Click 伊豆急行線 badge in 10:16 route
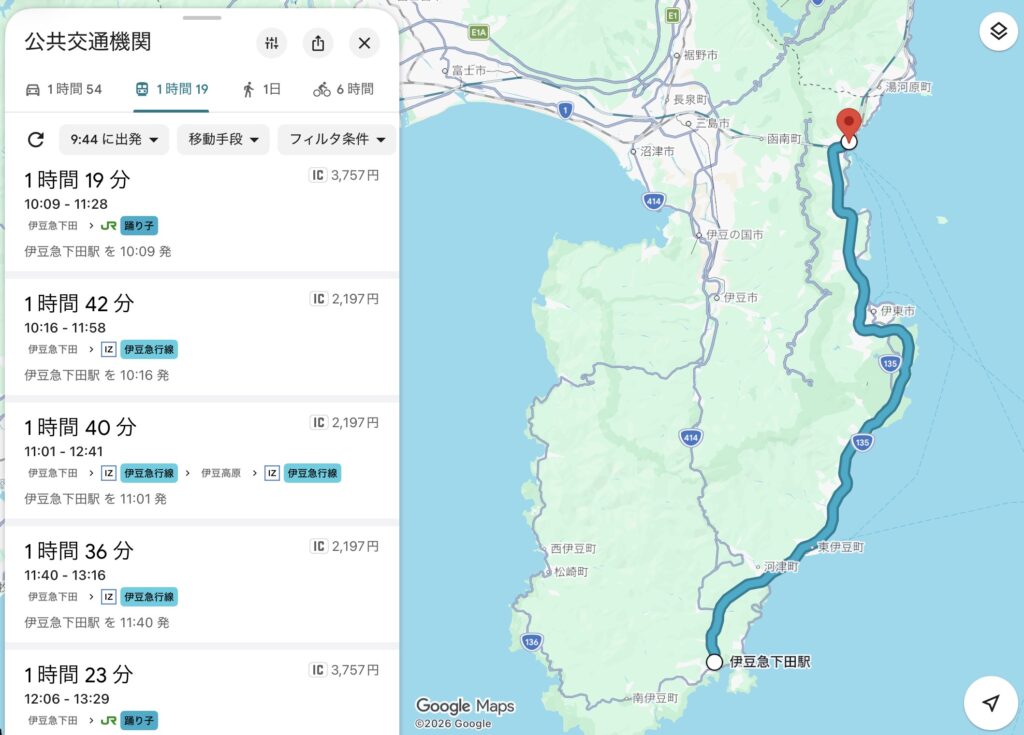 pos(149,350)
